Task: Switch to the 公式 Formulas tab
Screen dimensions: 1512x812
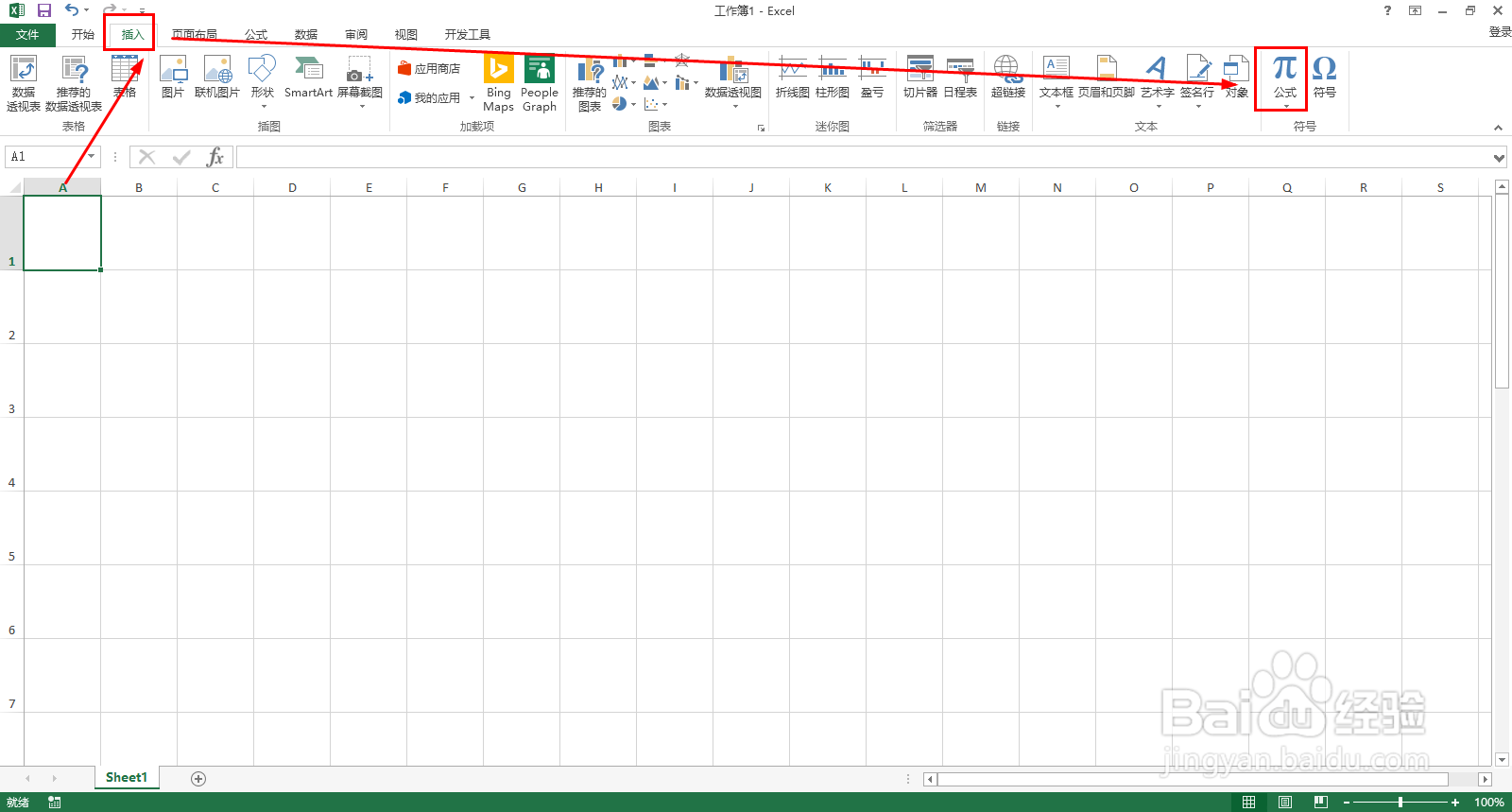Action: 256,35
